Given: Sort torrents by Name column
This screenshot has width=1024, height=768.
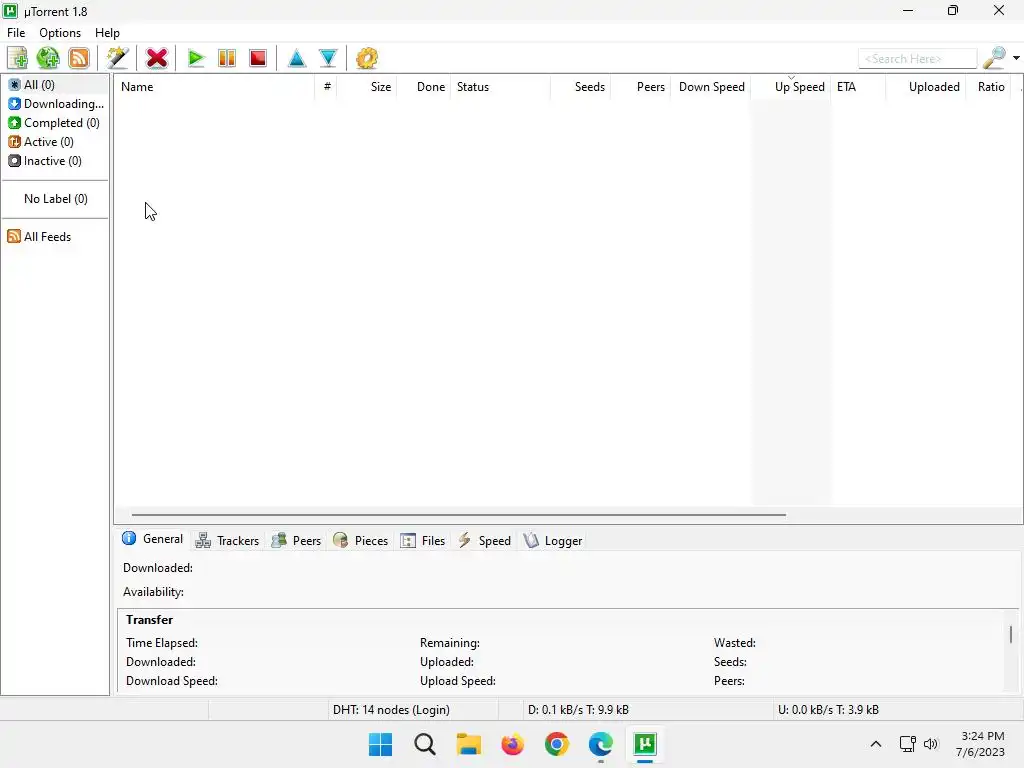Looking at the screenshot, I should (215, 87).
